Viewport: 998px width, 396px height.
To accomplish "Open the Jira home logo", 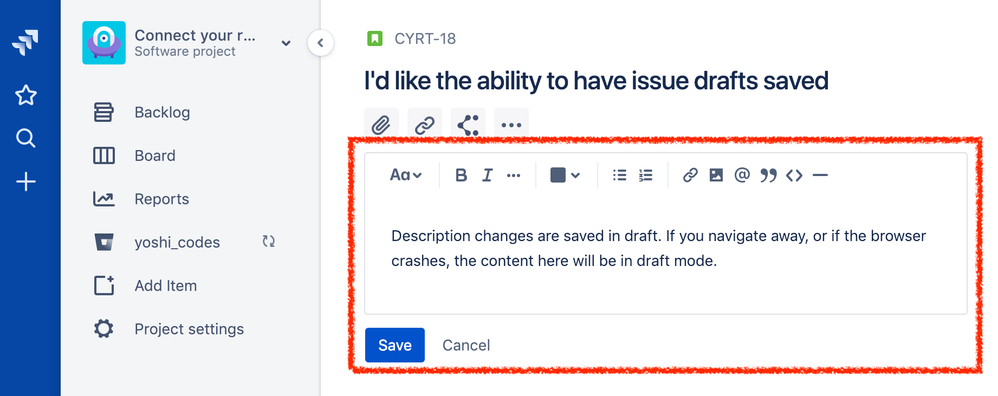I will pyautogui.click(x=25, y=43).
